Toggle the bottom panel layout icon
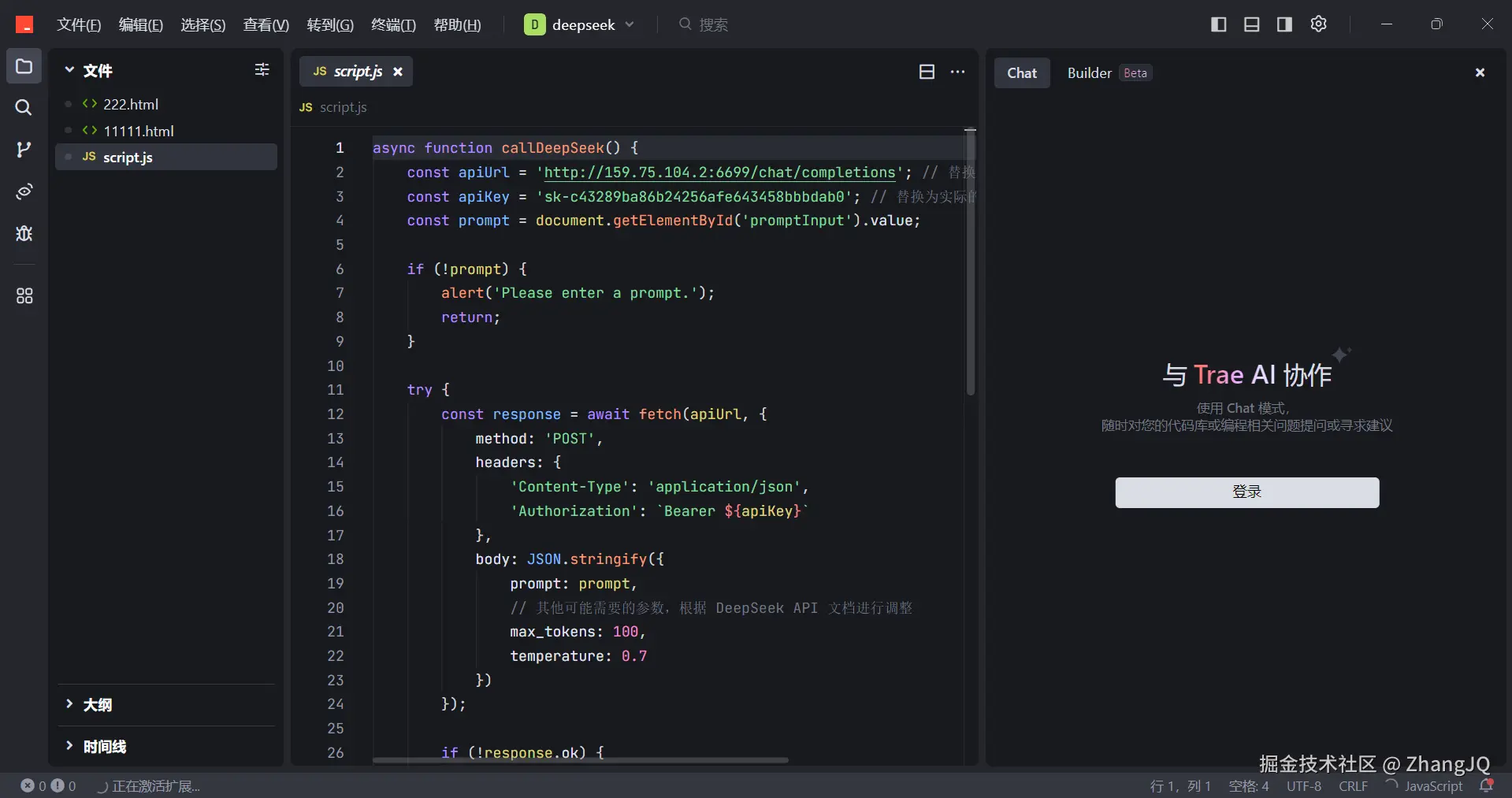This screenshot has width=1512, height=798. click(x=1251, y=24)
